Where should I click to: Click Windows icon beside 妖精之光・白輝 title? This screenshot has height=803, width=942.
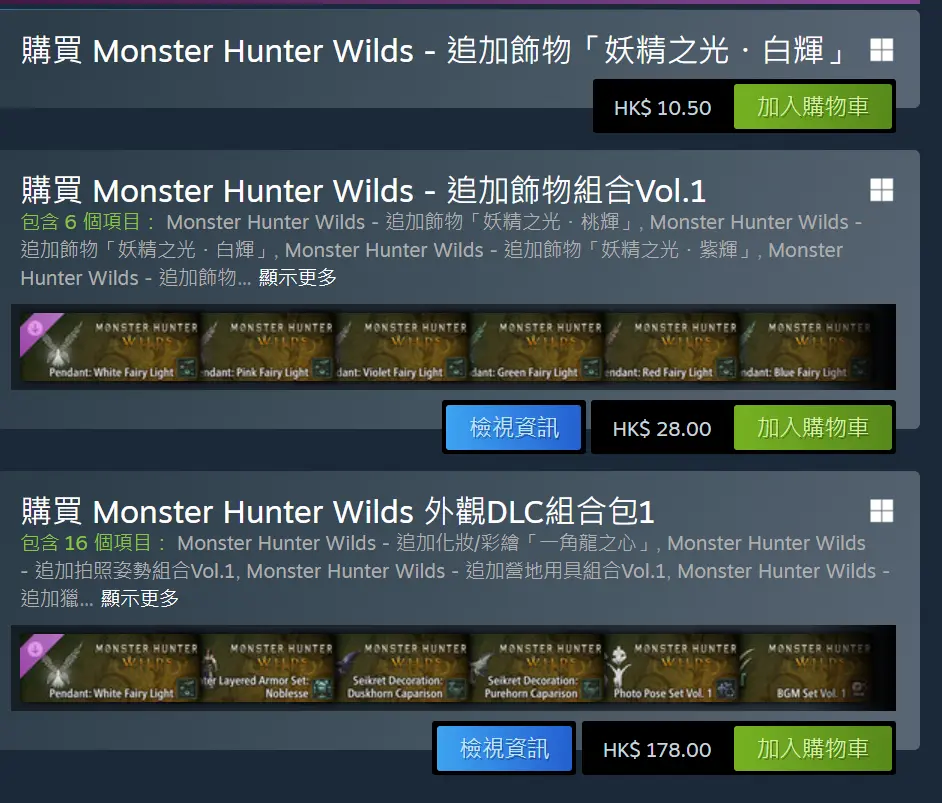tap(881, 50)
